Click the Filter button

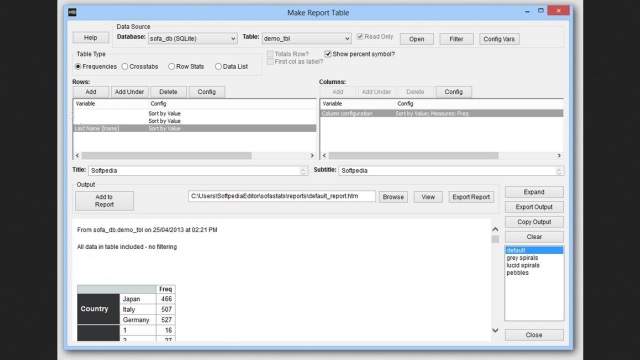pyautogui.click(x=456, y=39)
